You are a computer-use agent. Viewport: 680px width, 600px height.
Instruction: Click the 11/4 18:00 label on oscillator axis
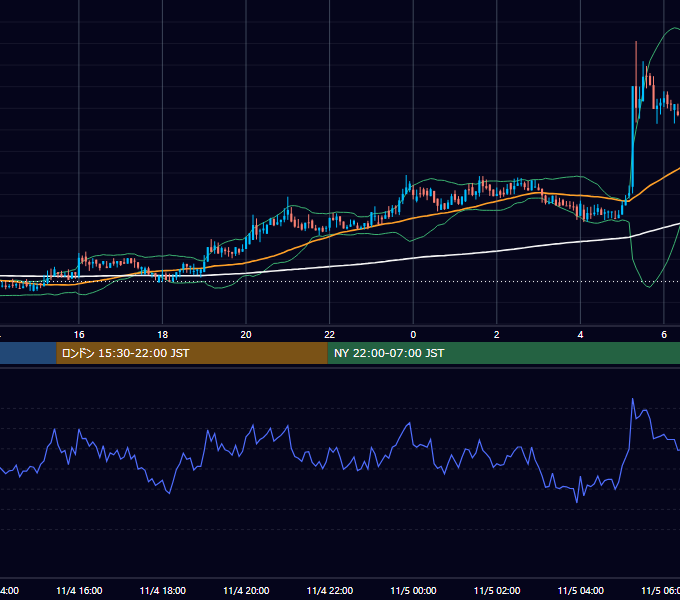163,590
